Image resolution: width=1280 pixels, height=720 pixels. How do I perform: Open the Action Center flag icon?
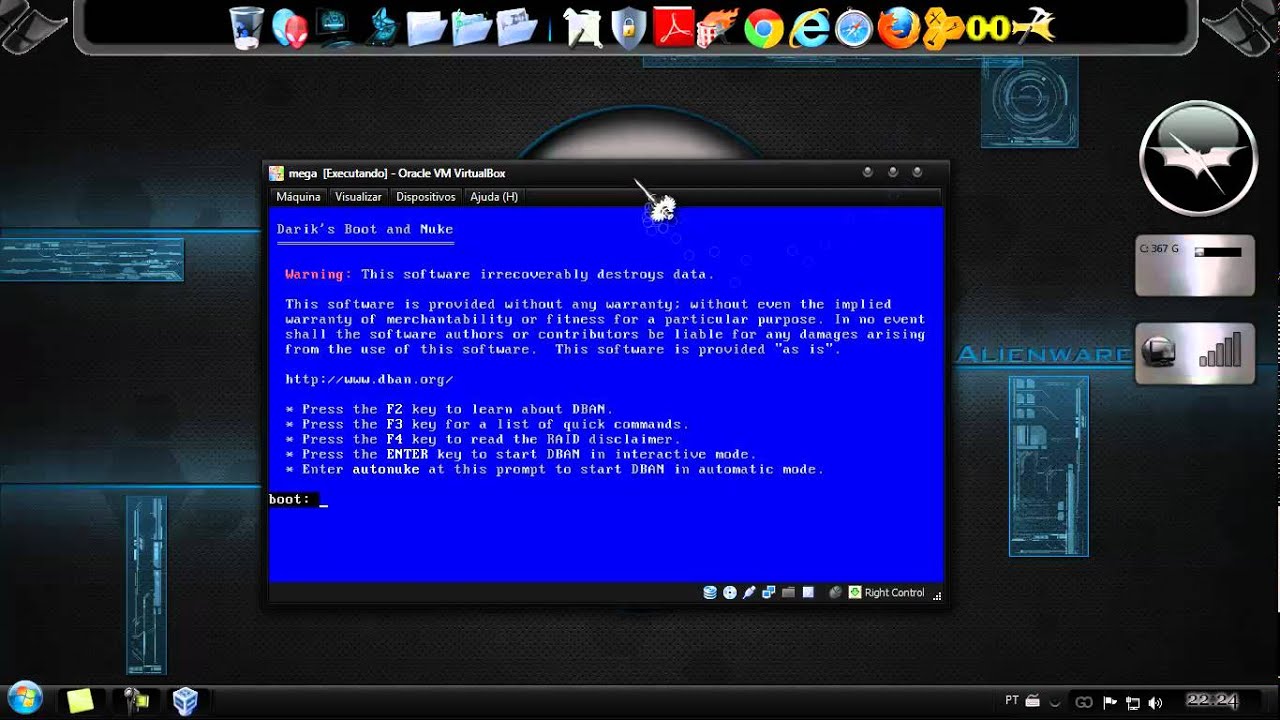[1110, 703]
